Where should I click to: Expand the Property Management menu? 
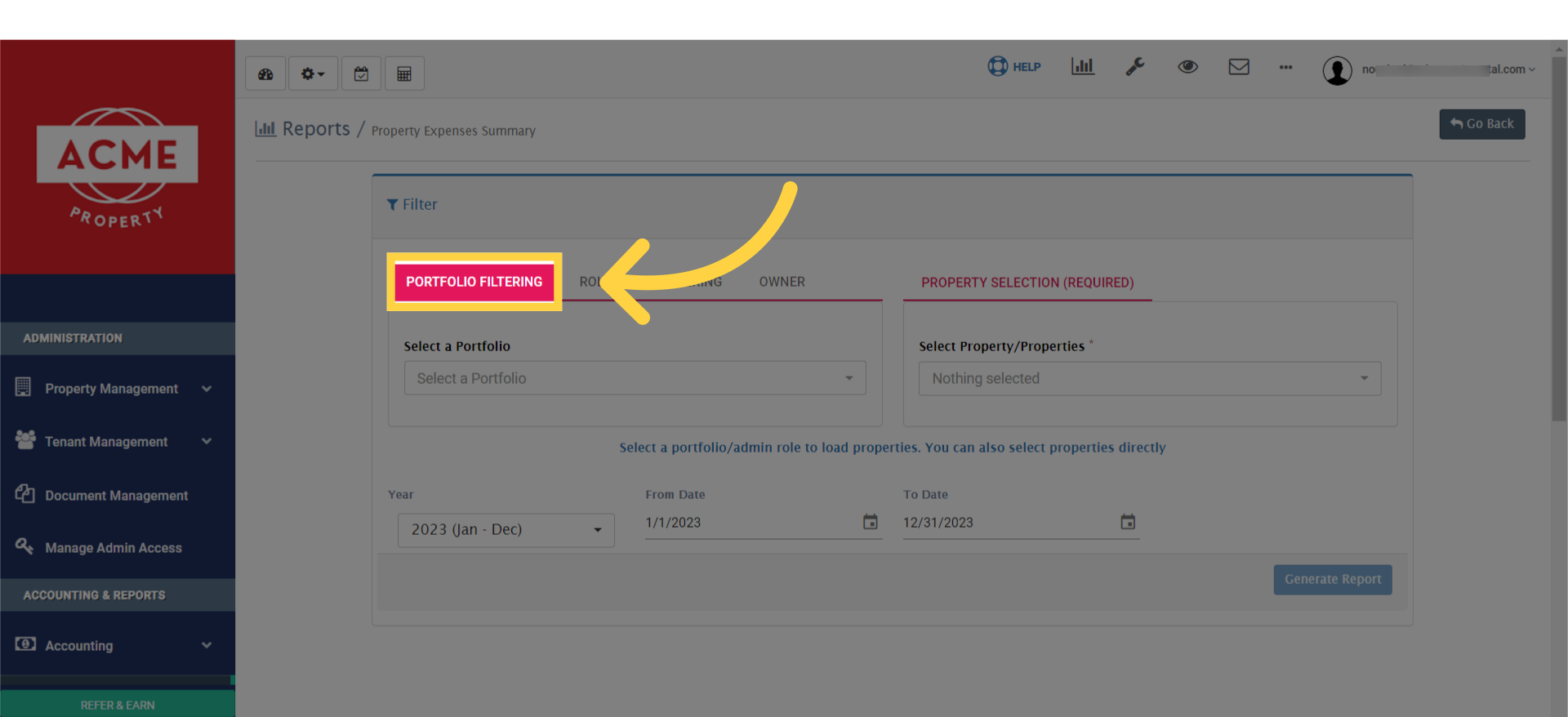coord(118,389)
